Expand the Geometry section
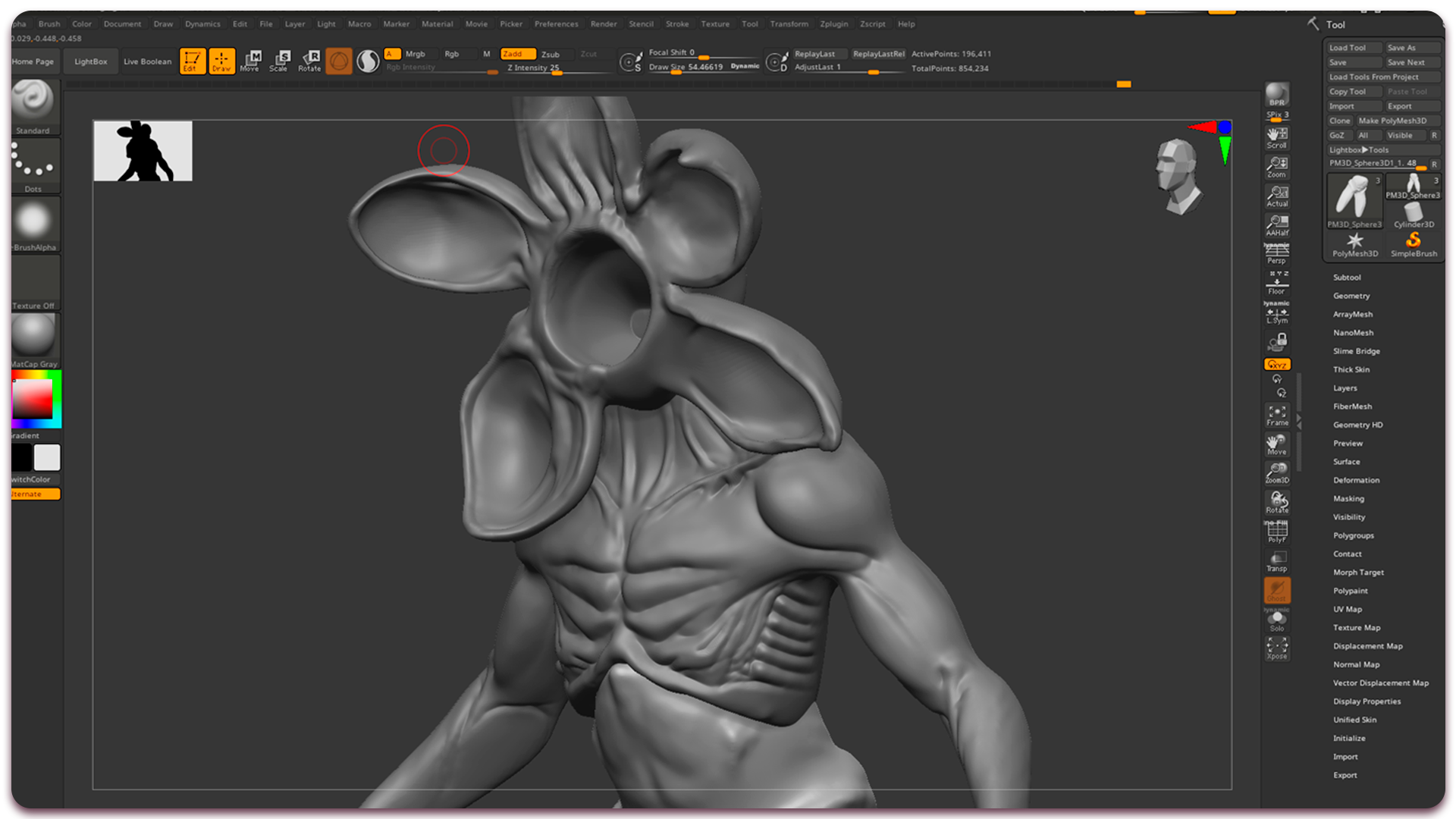Viewport: 1456px width, 819px height. point(1351,296)
